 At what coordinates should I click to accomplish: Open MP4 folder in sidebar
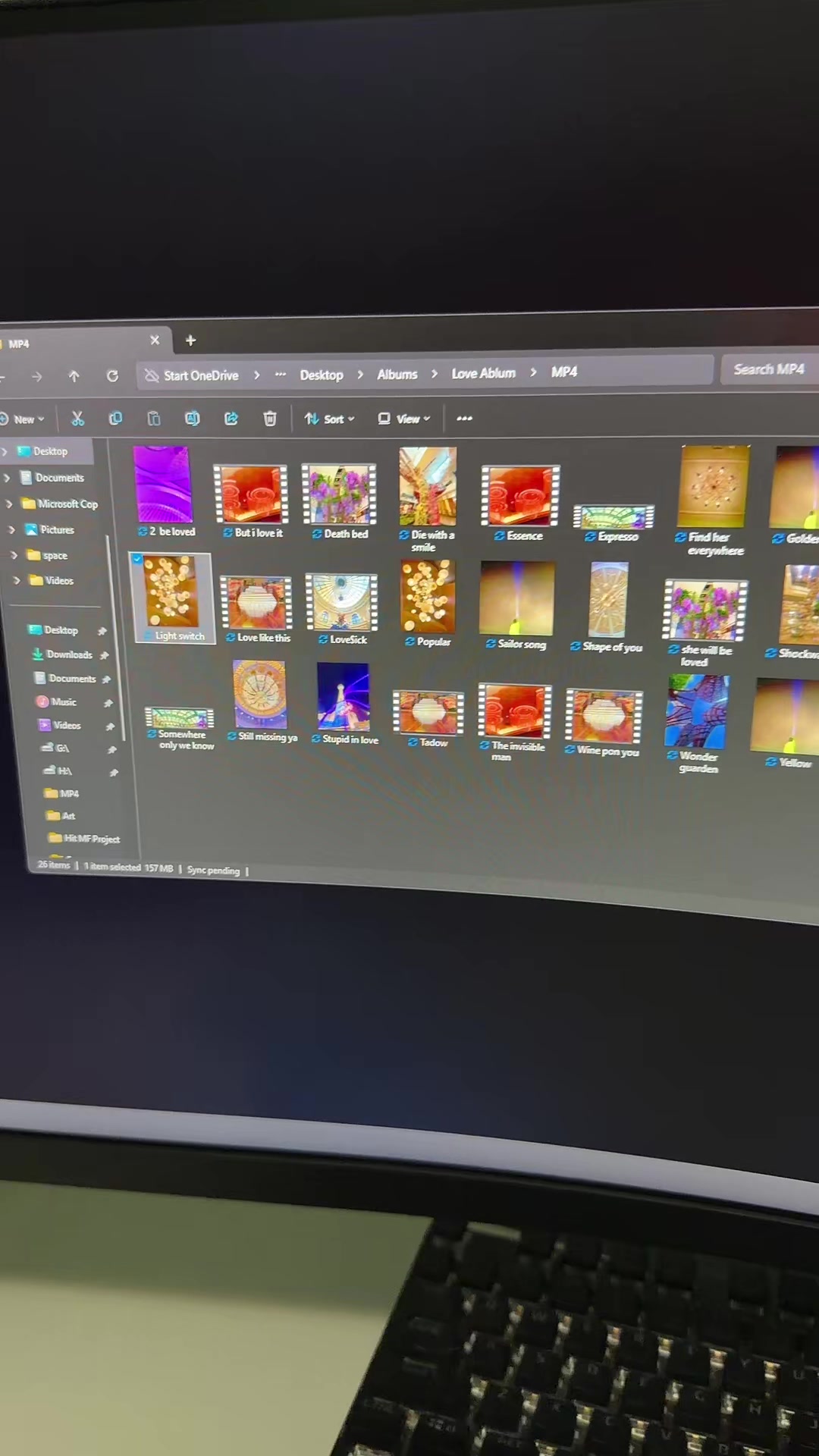click(x=69, y=794)
